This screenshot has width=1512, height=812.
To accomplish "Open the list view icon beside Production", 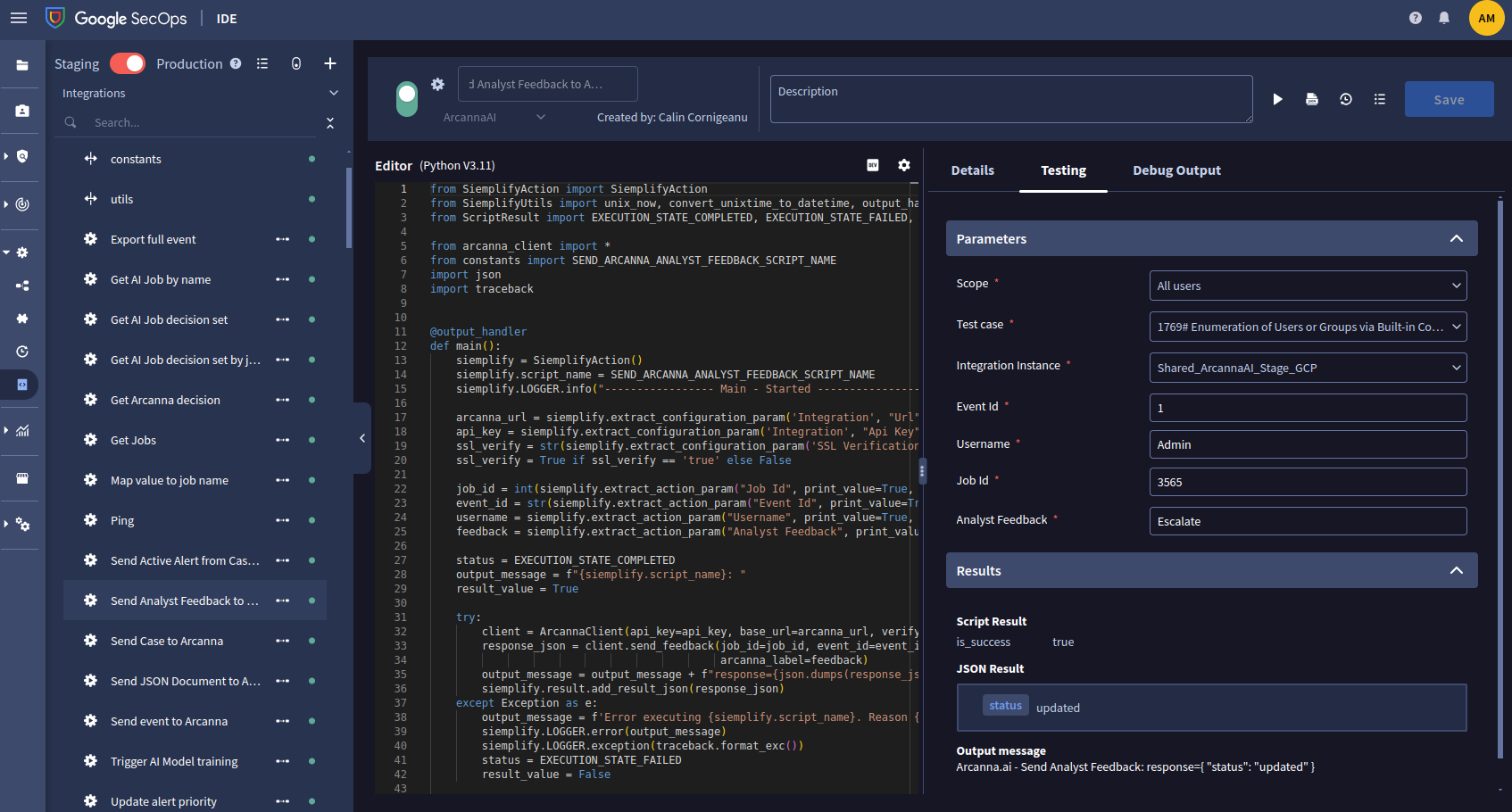I will 262,63.
